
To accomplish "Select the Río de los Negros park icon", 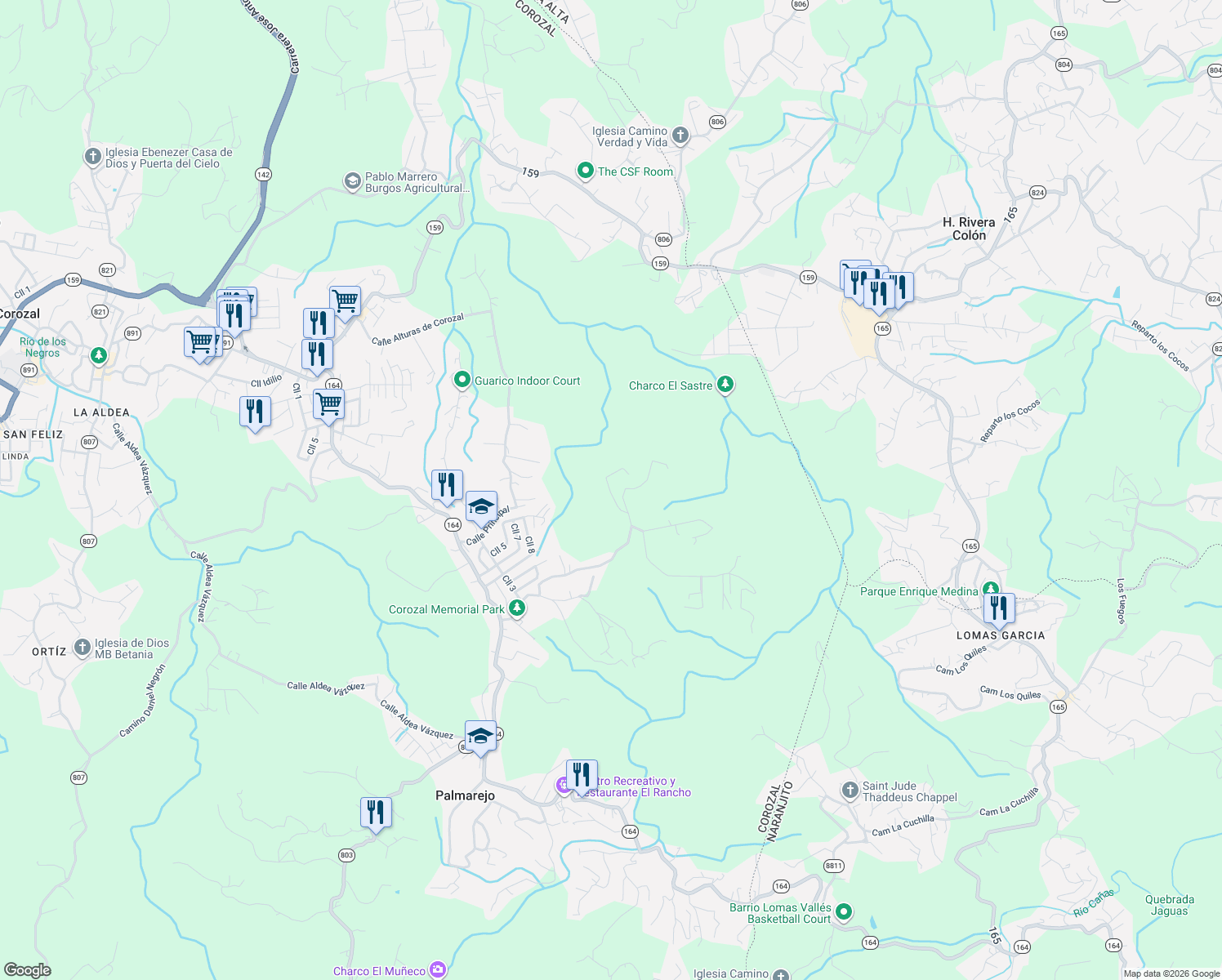I will coord(99,354).
